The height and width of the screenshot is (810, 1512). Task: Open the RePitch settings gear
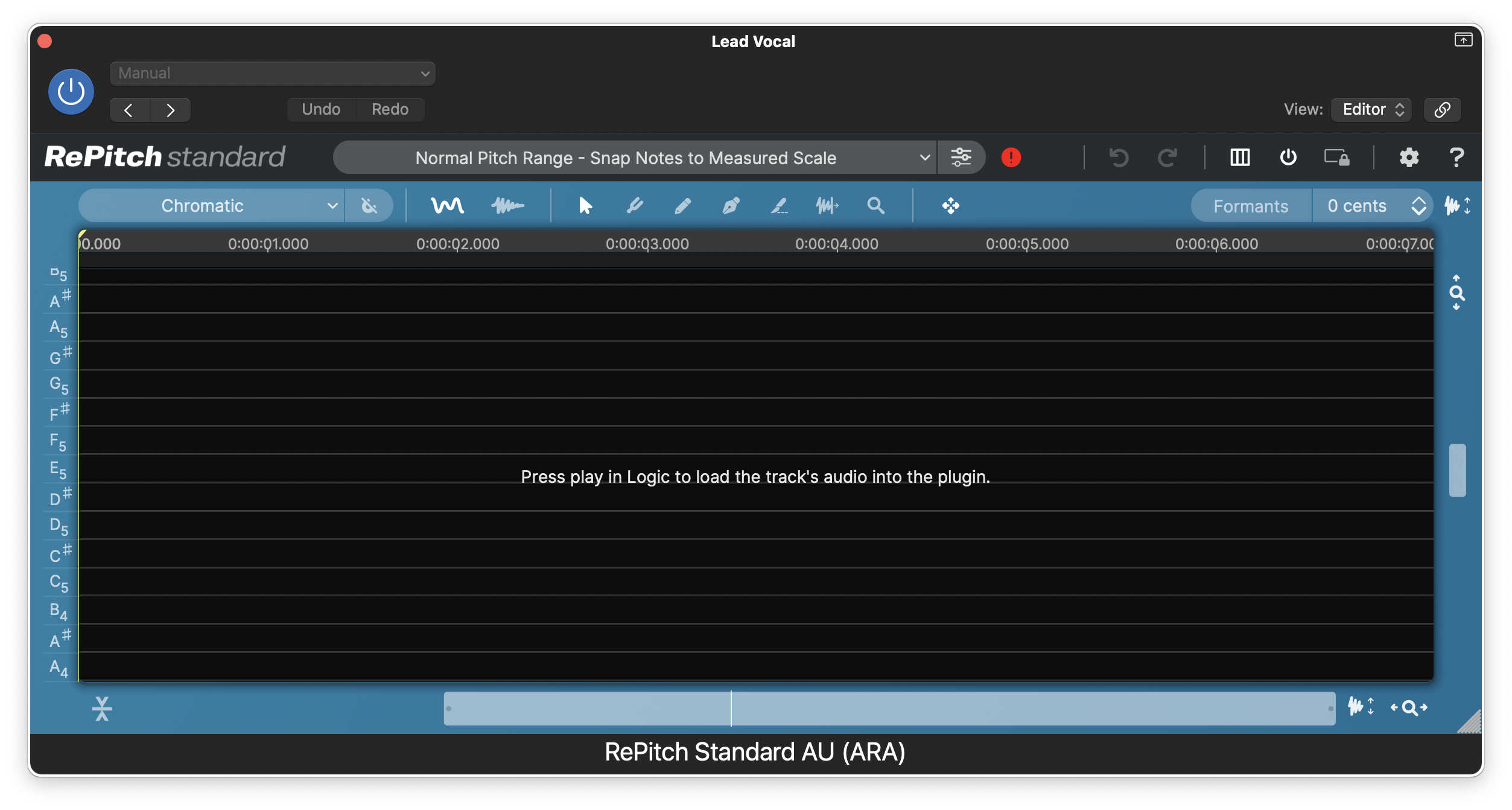coord(1408,158)
